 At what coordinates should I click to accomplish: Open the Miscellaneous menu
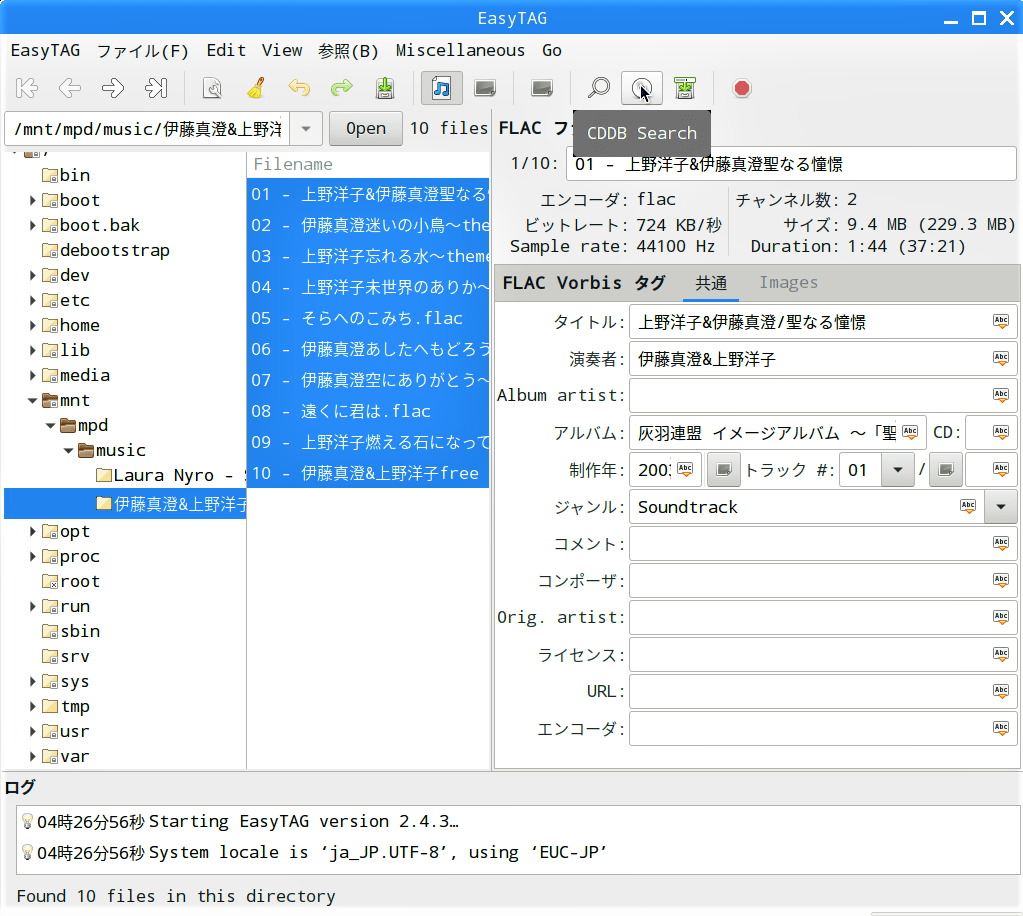coord(460,51)
